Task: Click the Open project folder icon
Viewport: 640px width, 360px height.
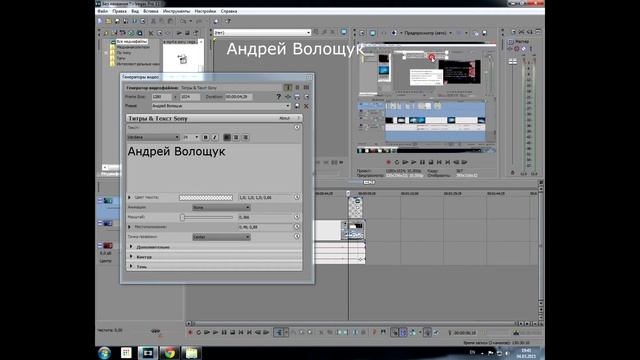Action: (x=109, y=21)
